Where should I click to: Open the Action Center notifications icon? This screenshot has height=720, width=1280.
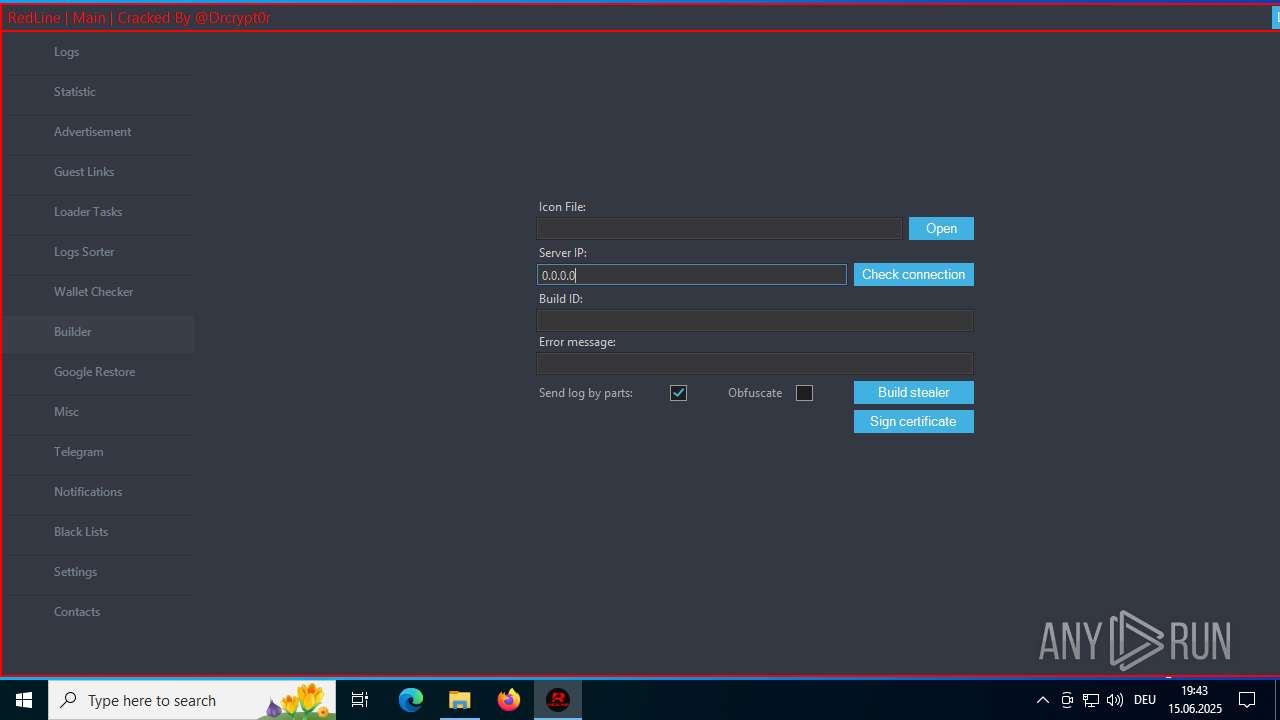(1247, 700)
